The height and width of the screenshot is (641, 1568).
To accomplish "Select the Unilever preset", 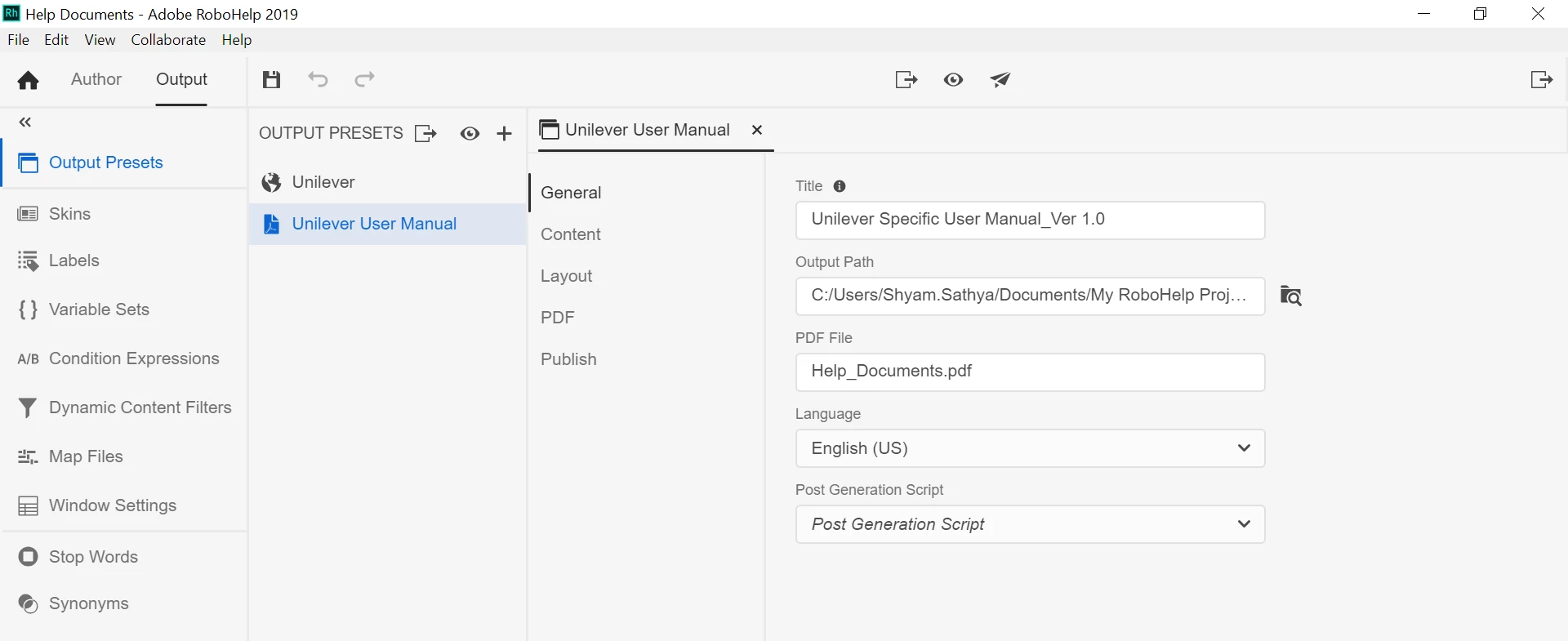I will (387, 182).
